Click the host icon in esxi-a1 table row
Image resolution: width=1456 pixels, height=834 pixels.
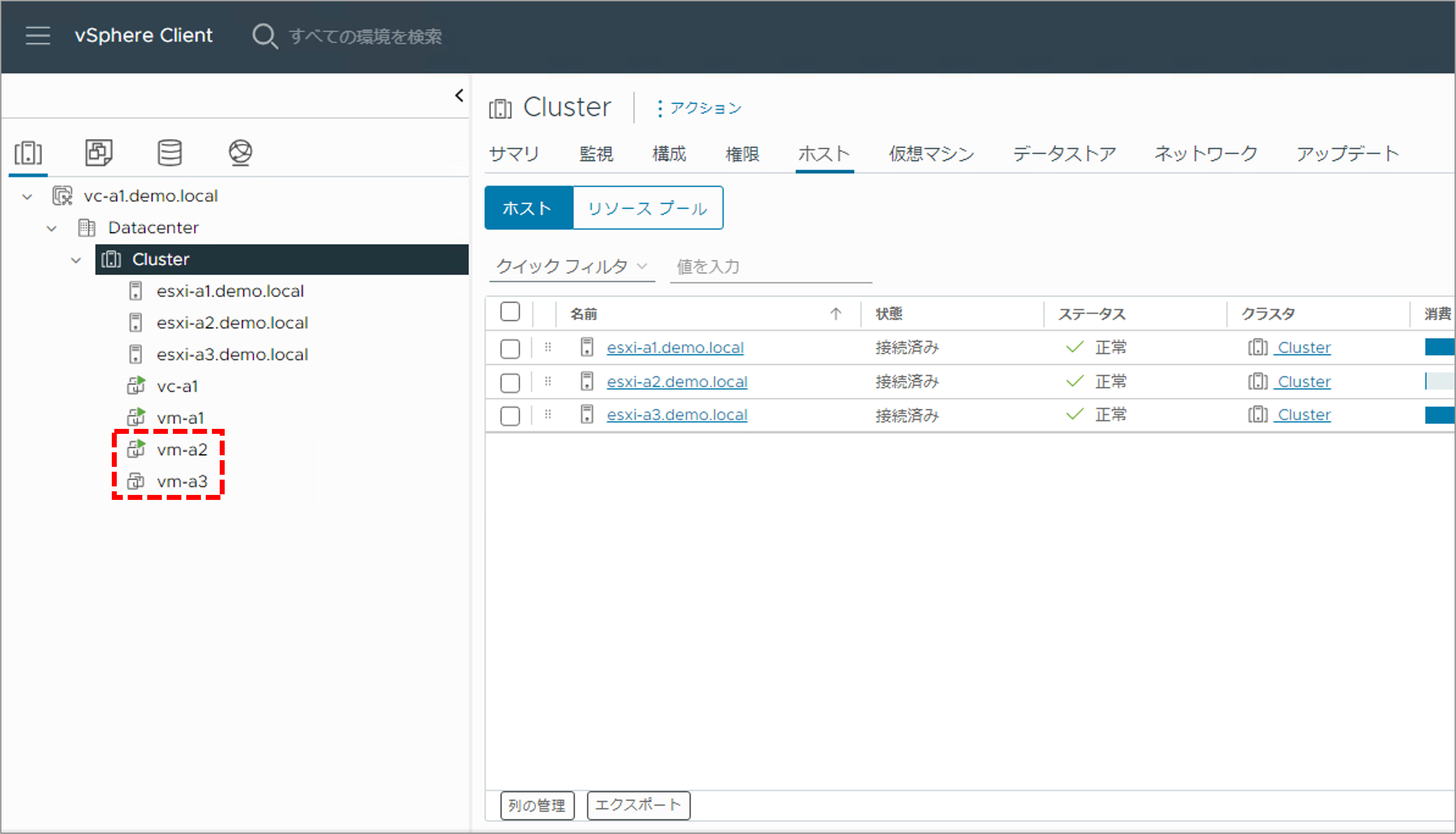coord(587,347)
